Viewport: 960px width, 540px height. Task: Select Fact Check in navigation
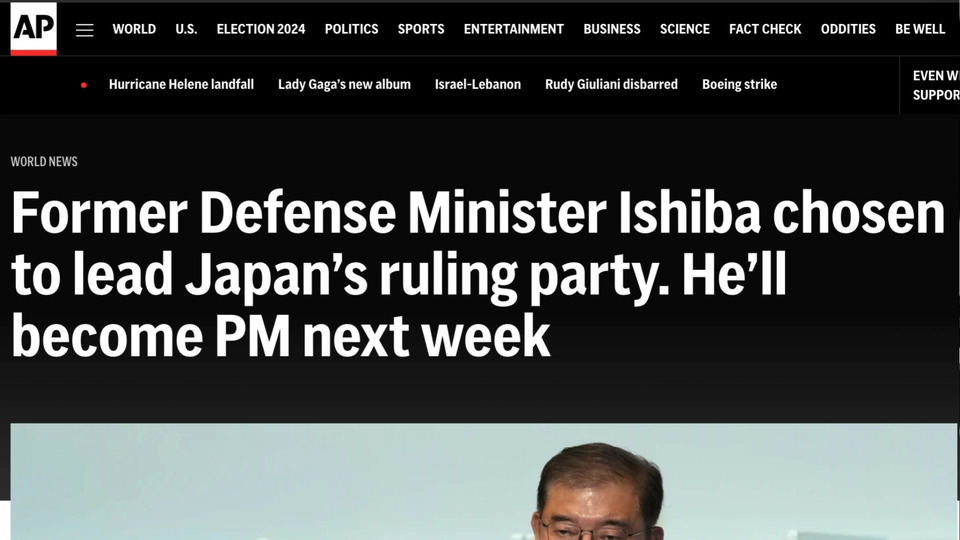pyautogui.click(x=765, y=29)
